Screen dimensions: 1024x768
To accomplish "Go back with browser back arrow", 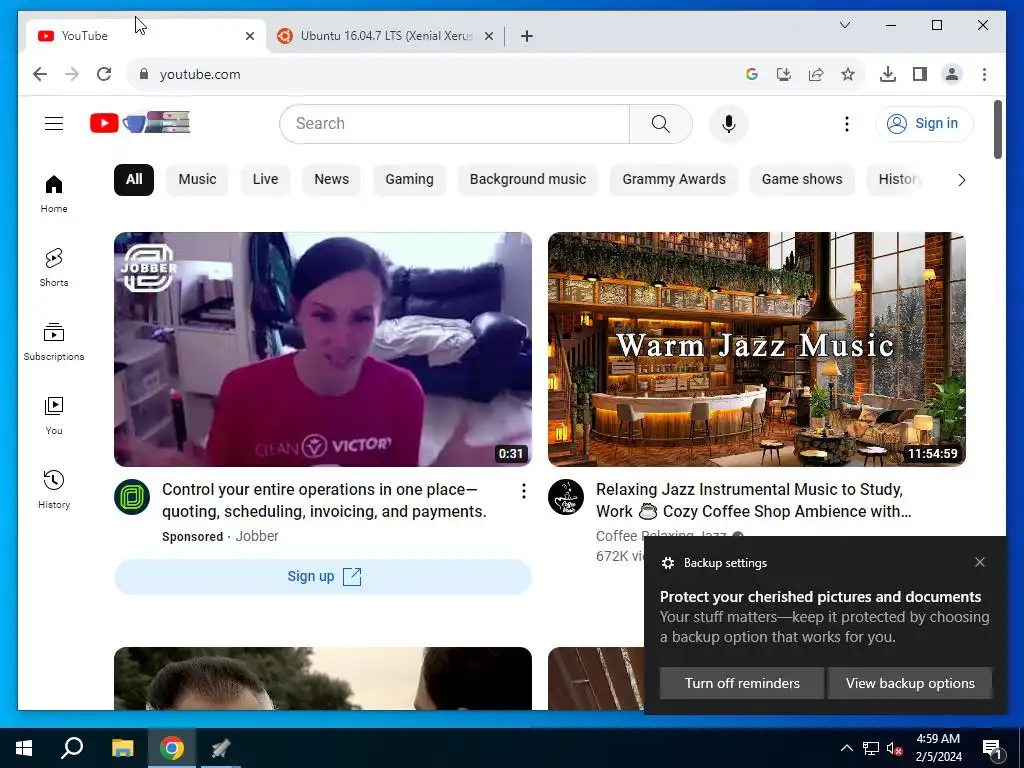I will point(40,74).
